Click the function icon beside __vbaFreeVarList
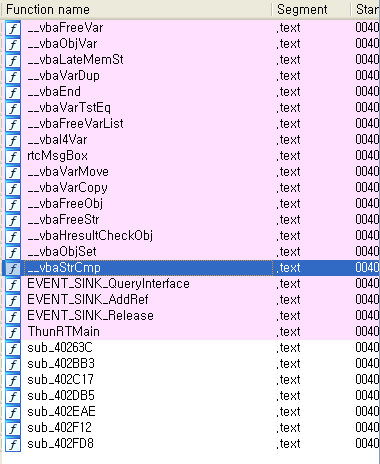Image resolution: width=380 pixels, height=464 pixels. click(13, 124)
